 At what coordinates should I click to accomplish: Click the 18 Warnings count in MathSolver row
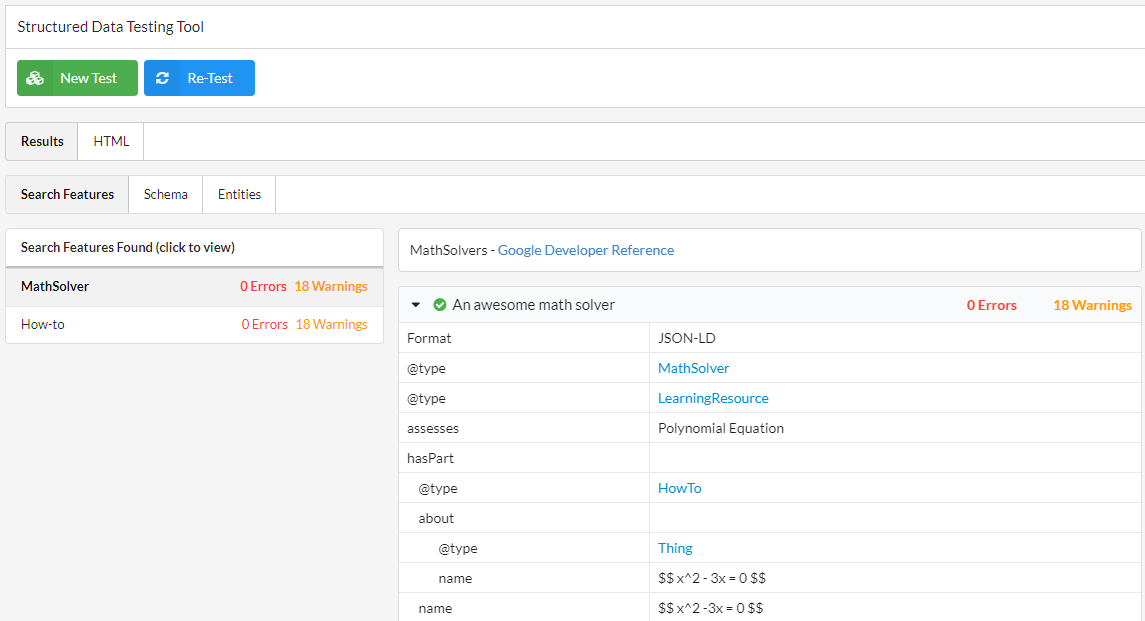[x=331, y=286]
